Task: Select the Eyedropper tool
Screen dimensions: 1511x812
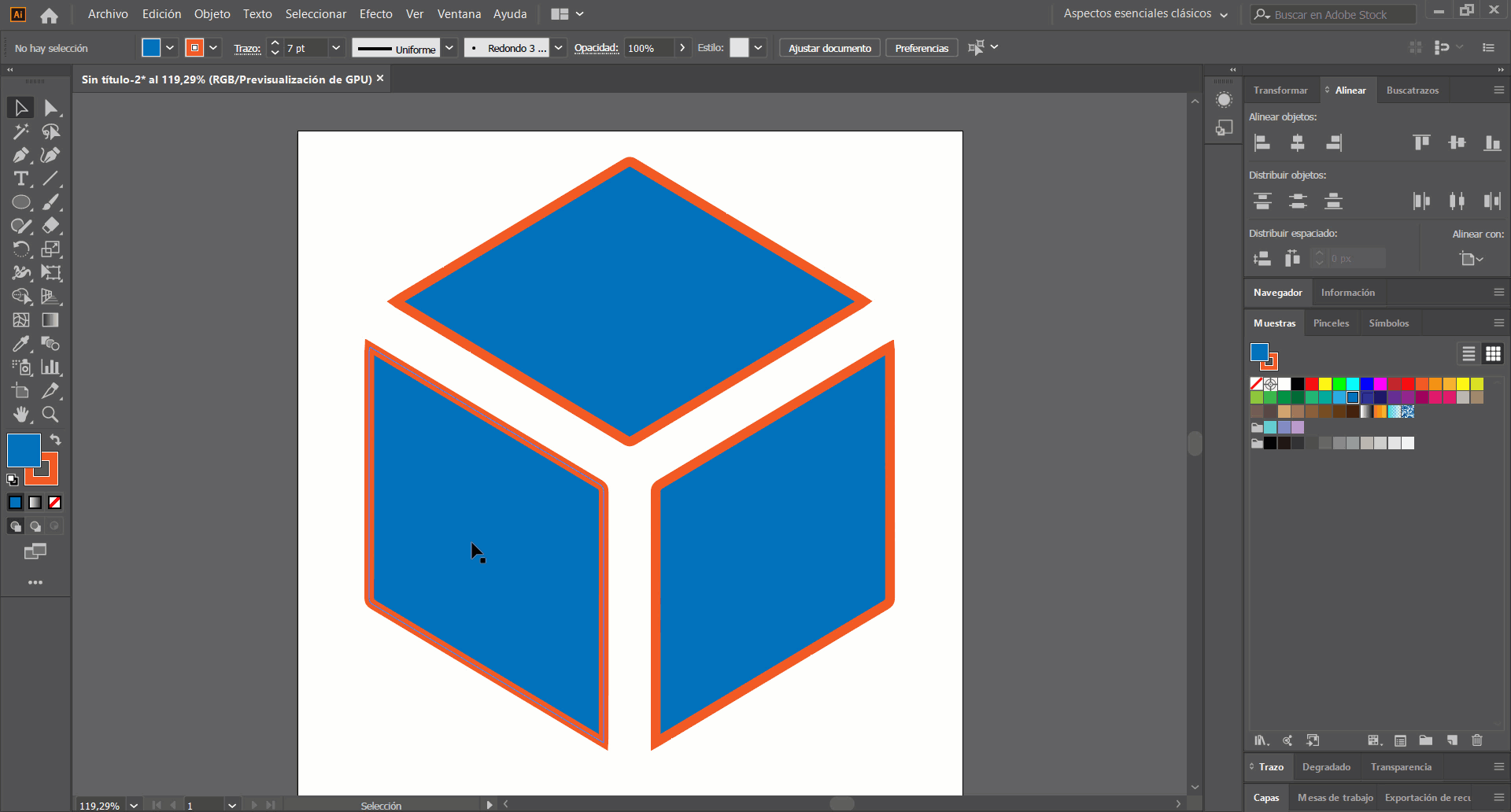Action: tap(20, 344)
